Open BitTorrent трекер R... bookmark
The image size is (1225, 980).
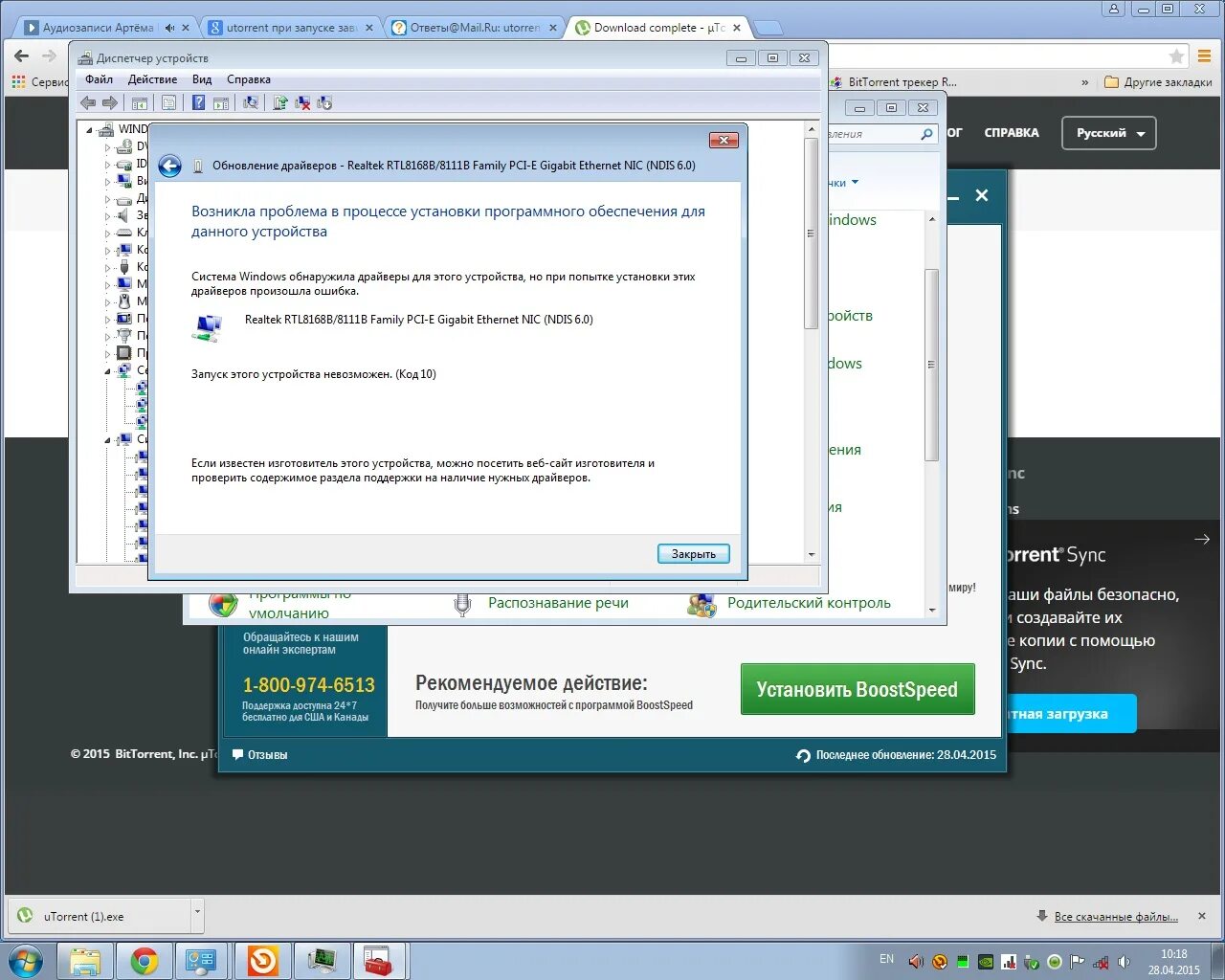(892, 82)
